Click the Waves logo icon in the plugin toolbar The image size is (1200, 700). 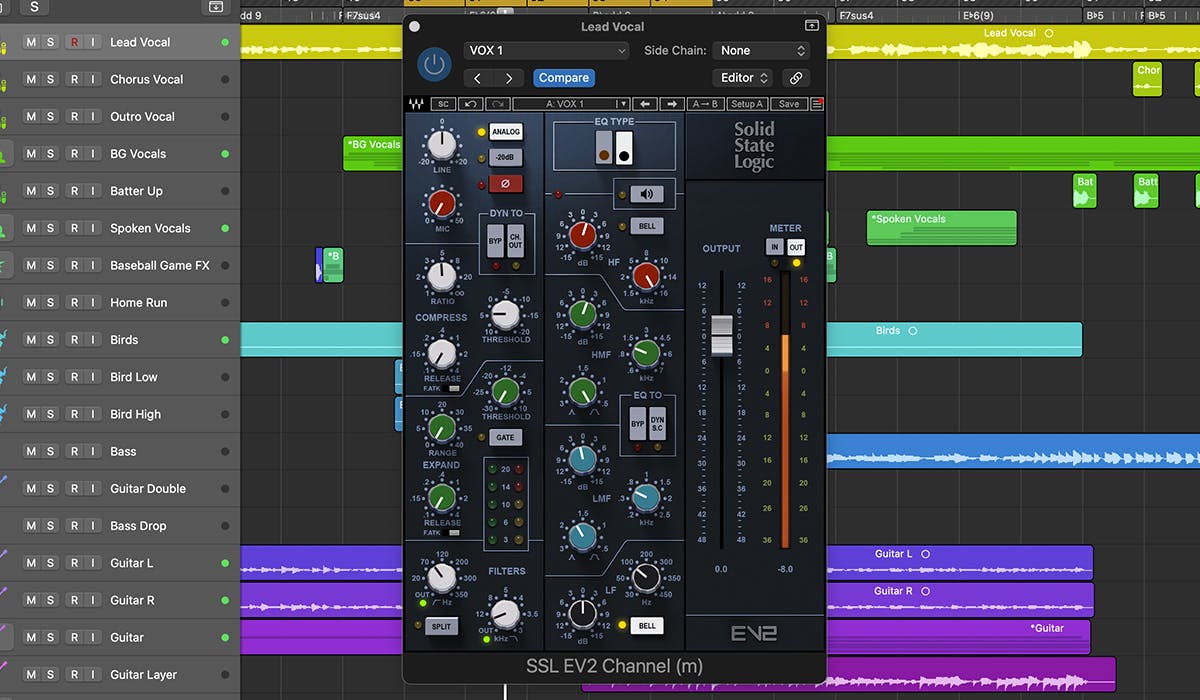pyautogui.click(x=416, y=103)
